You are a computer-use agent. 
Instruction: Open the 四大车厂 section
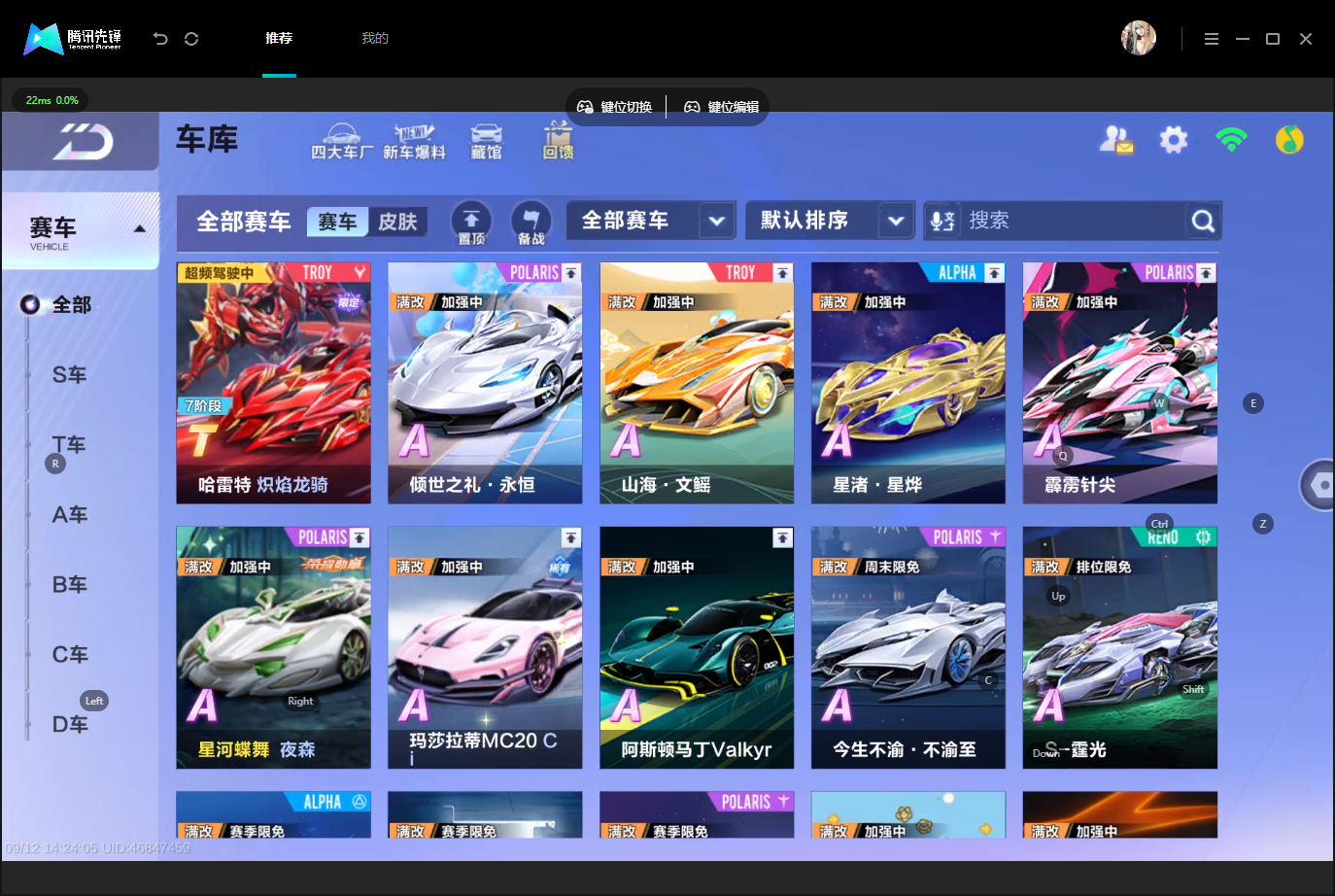tap(341, 142)
